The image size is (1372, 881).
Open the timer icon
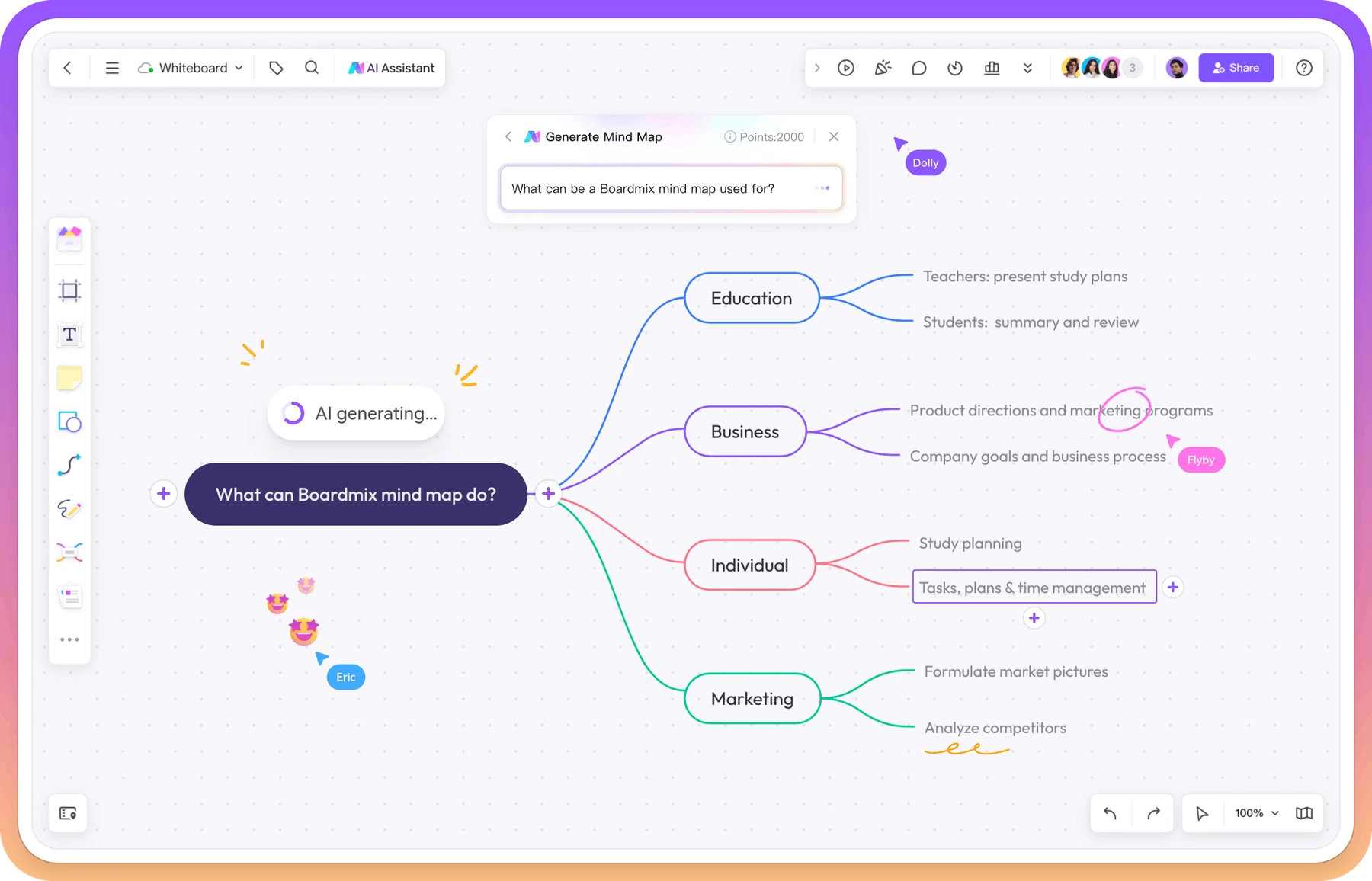[955, 68]
